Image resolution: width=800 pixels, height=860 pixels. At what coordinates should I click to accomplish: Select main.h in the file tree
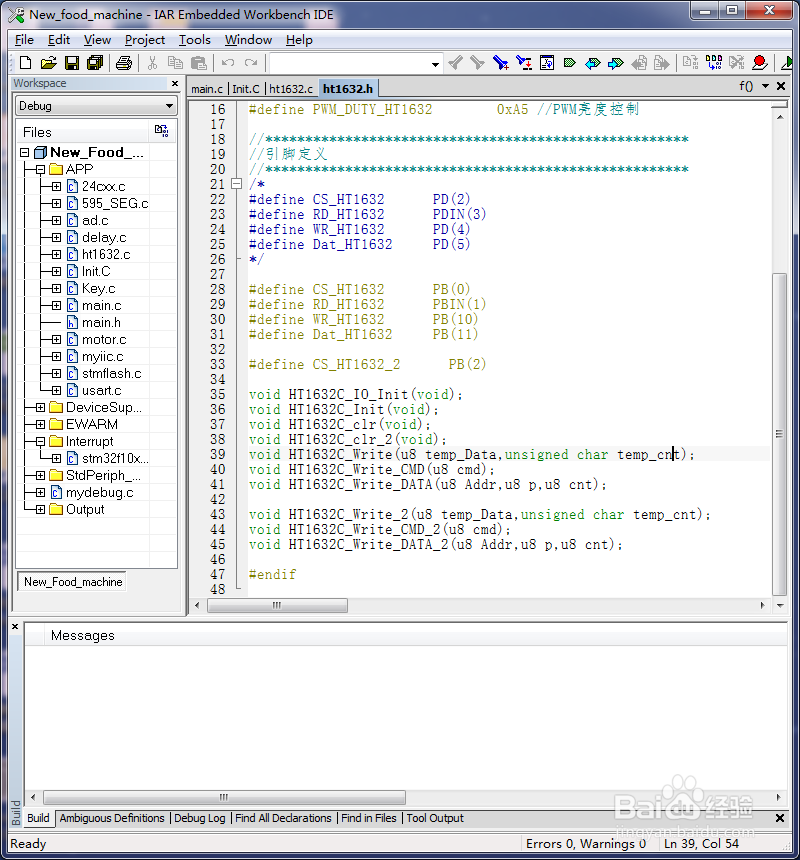coord(101,322)
